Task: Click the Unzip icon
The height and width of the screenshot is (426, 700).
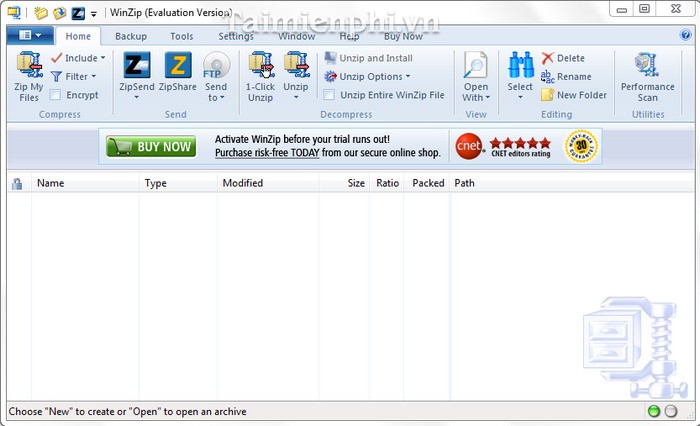Action: tap(296, 65)
